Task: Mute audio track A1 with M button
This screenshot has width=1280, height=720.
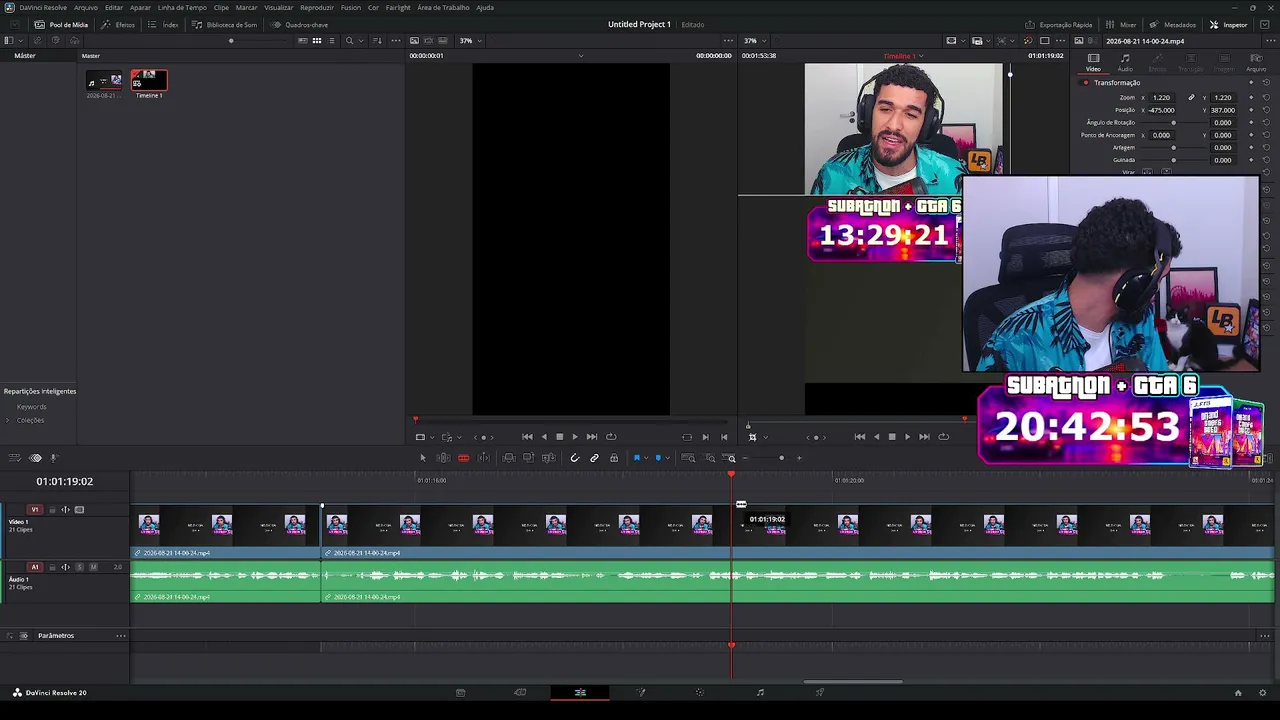Action: [93, 567]
